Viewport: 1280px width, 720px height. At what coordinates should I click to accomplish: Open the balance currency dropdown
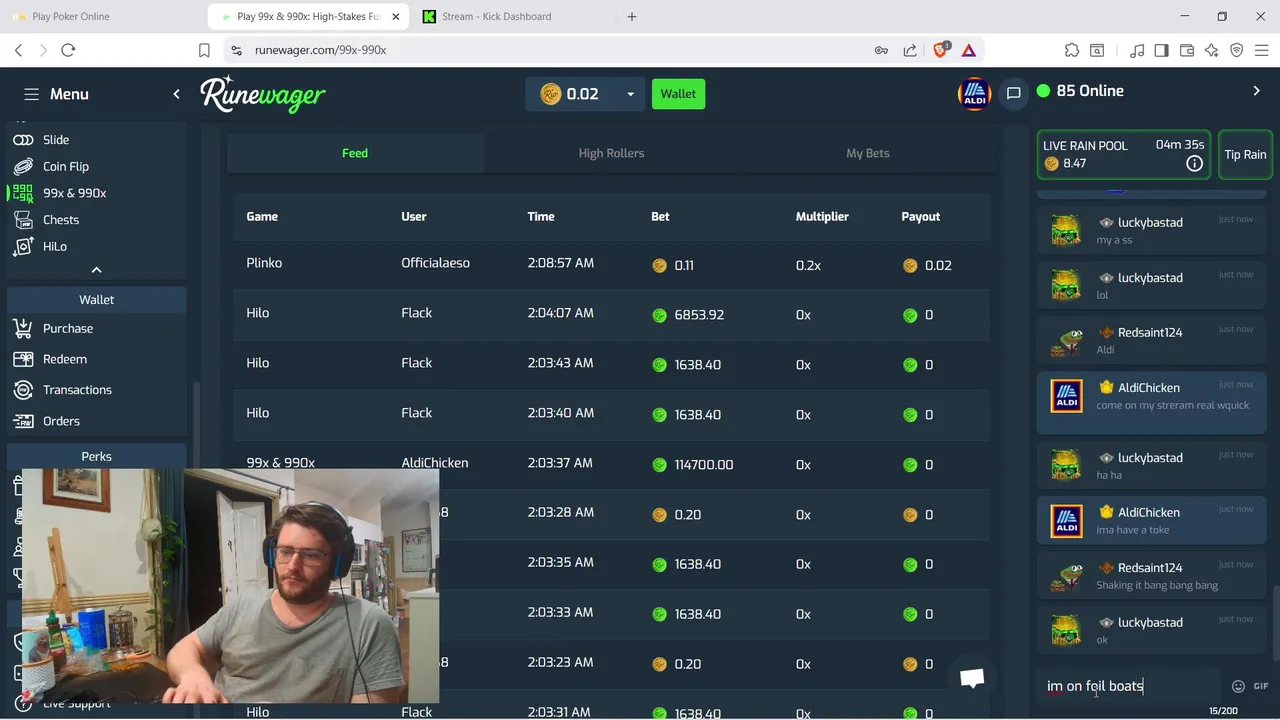585,94
